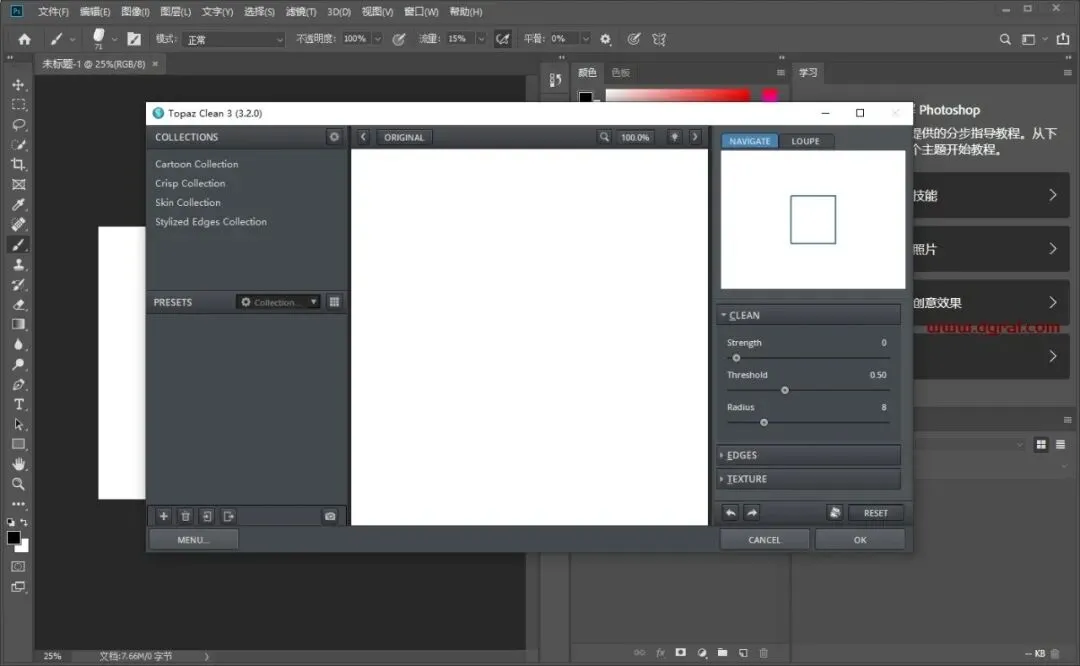Click the Radius slider handle
1080x666 pixels.
pyautogui.click(x=764, y=423)
